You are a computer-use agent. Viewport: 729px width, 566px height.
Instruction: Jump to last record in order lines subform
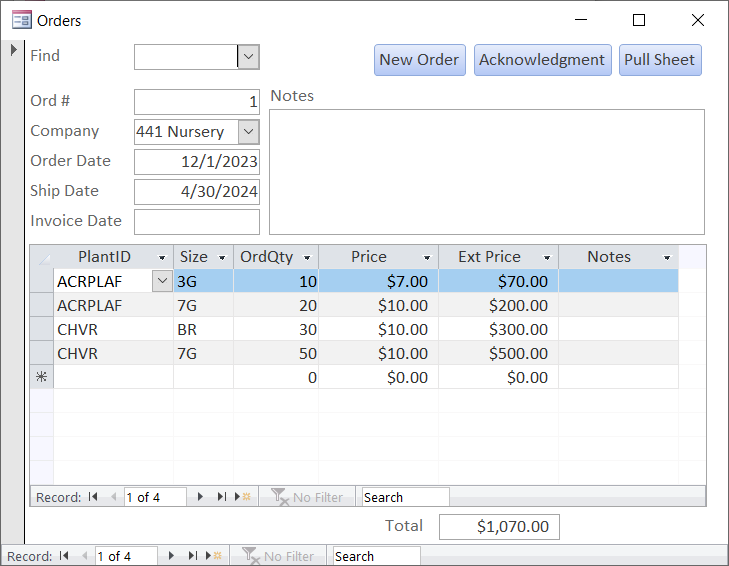tap(221, 497)
